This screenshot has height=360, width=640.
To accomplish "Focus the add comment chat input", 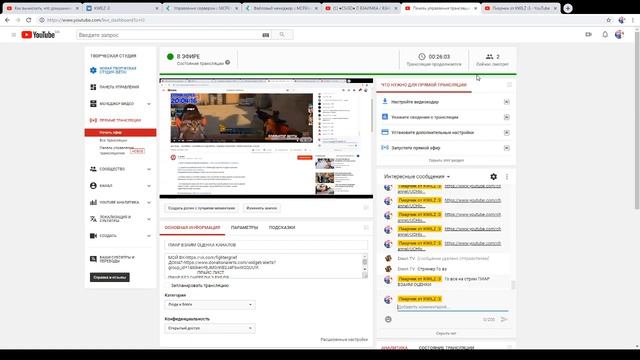I will pos(453,307).
